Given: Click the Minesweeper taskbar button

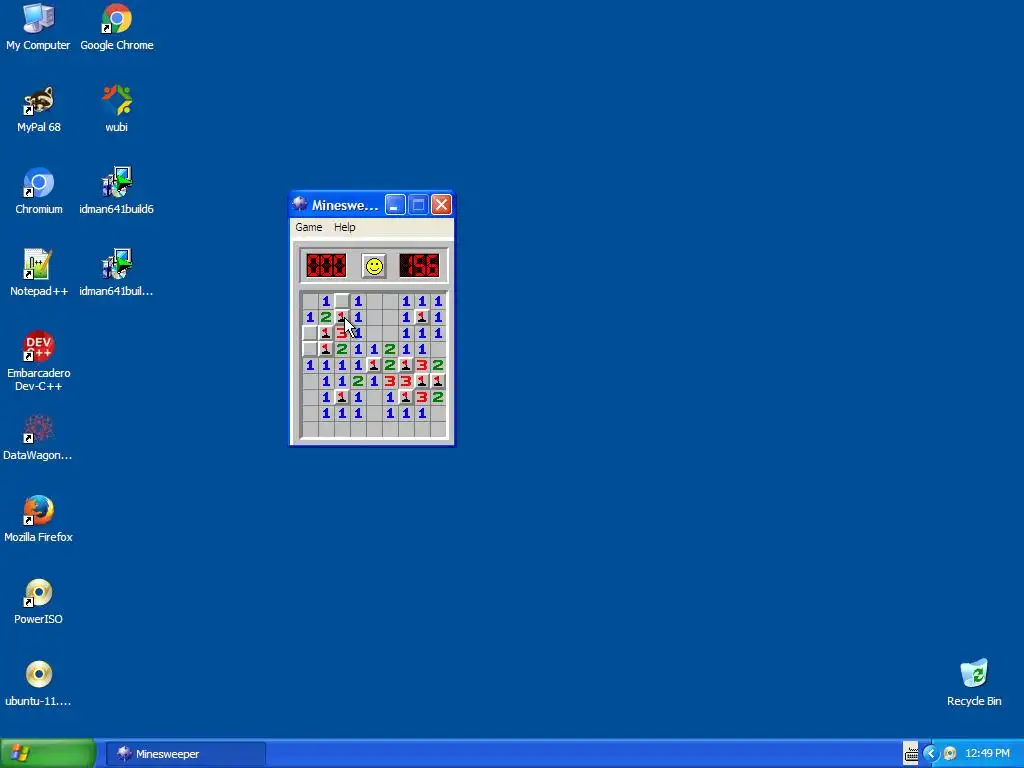Looking at the screenshot, I should pos(186,754).
